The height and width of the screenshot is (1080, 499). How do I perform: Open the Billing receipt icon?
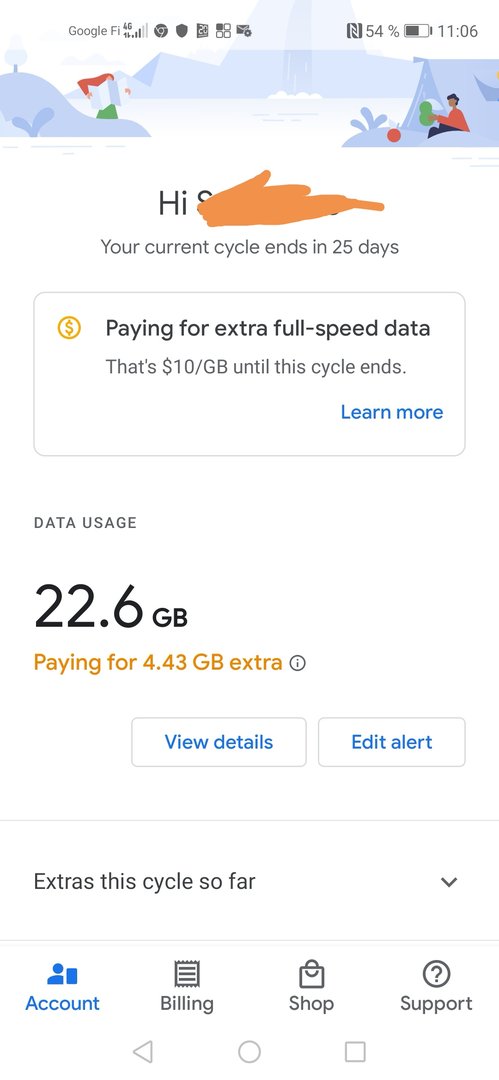click(187, 974)
